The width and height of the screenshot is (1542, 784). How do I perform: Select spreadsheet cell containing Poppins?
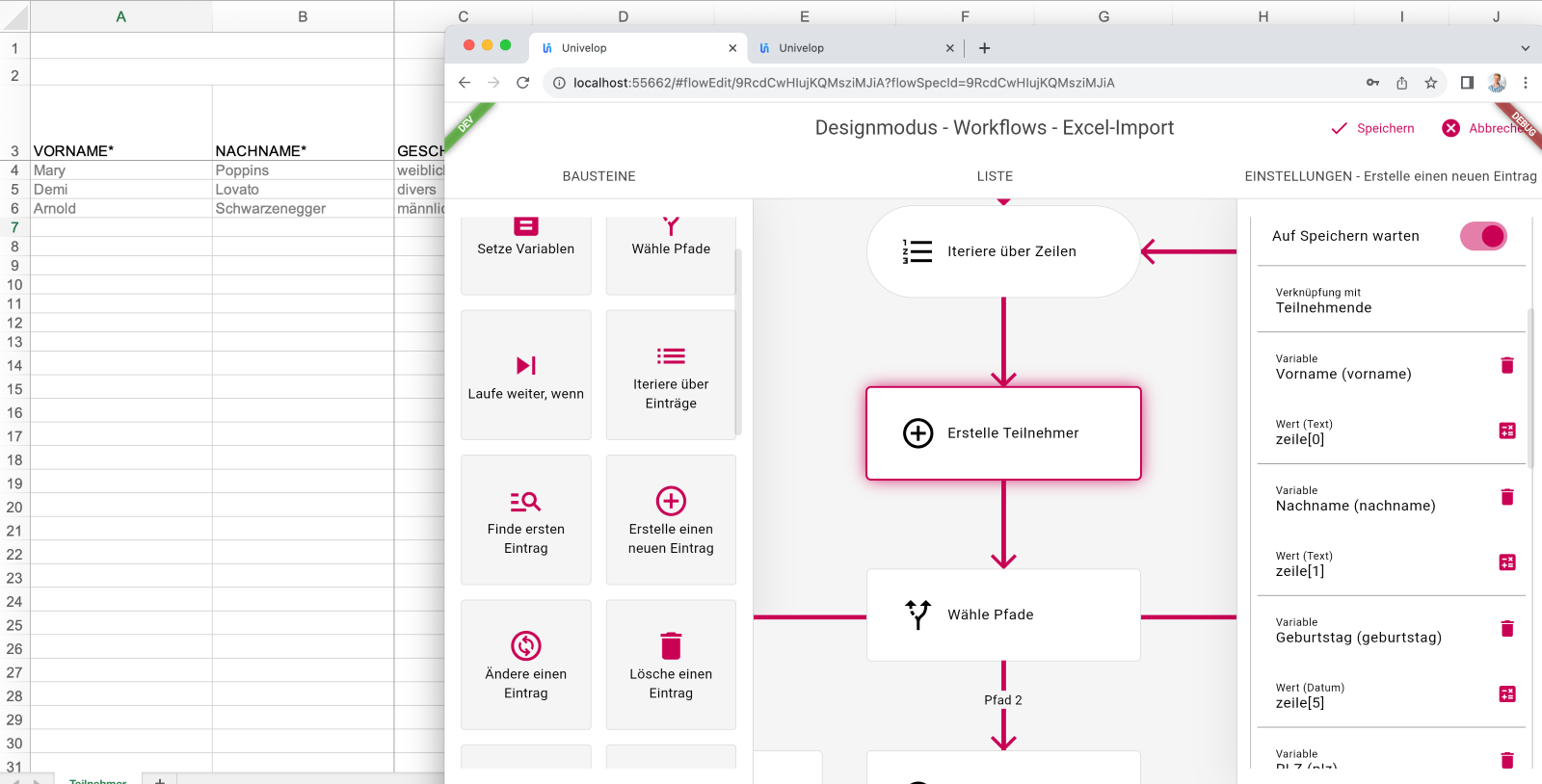pyautogui.click(x=303, y=170)
